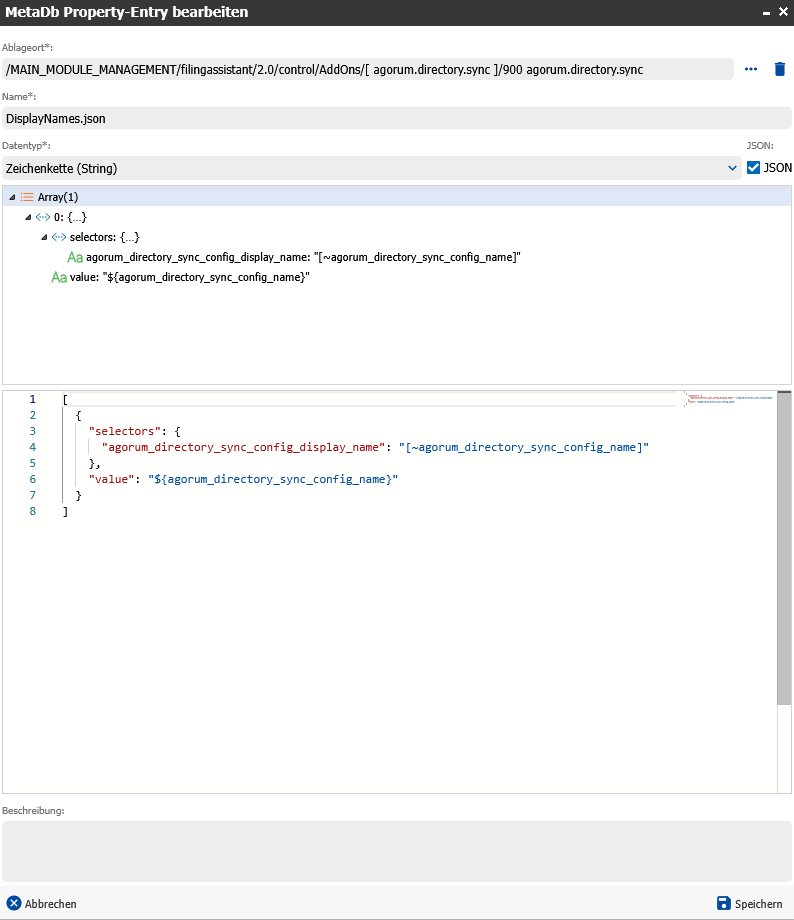This screenshot has width=794, height=920.
Task: Click line number 7 in the editor
Action: click(x=32, y=495)
